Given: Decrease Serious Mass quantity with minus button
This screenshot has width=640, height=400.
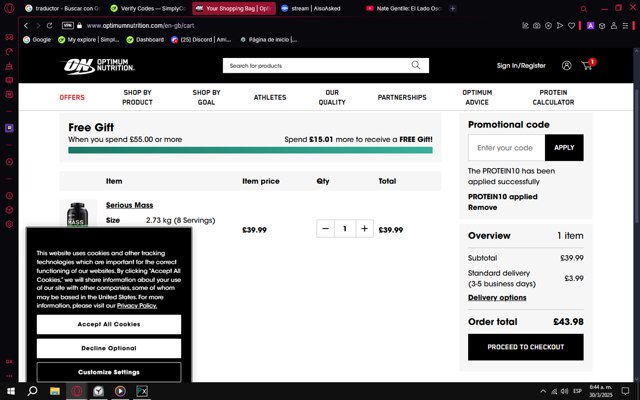Looking at the screenshot, I should (325, 229).
